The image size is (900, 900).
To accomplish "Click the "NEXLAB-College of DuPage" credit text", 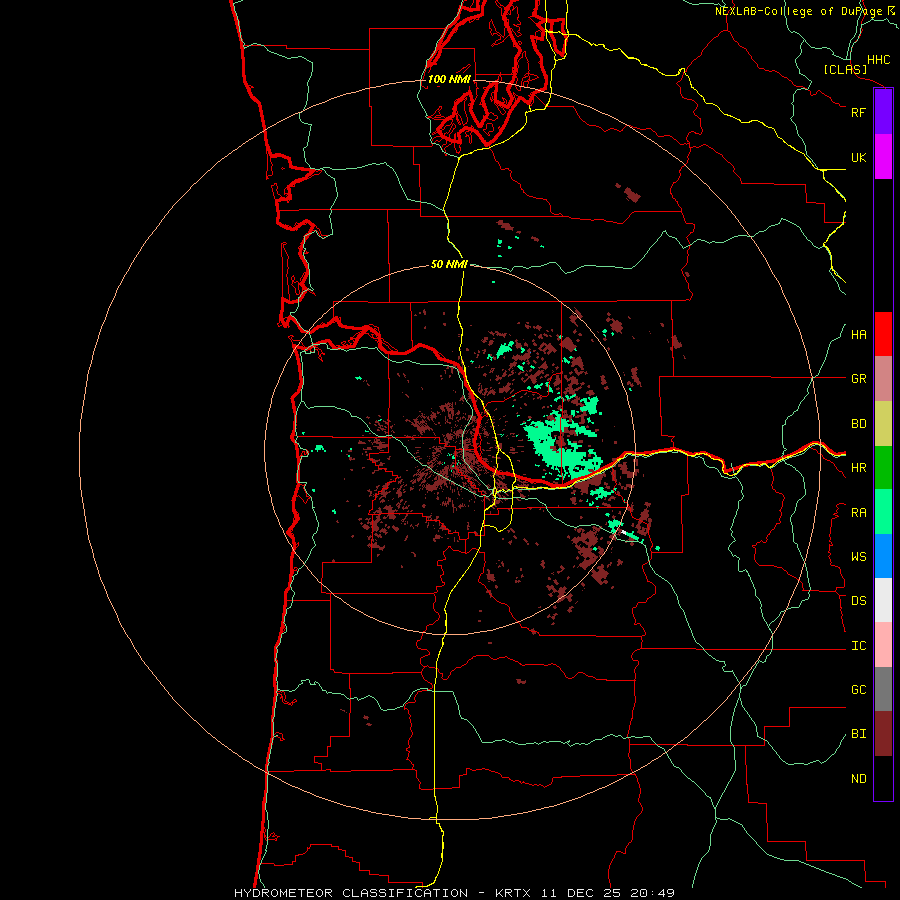I will pos(799,11).
